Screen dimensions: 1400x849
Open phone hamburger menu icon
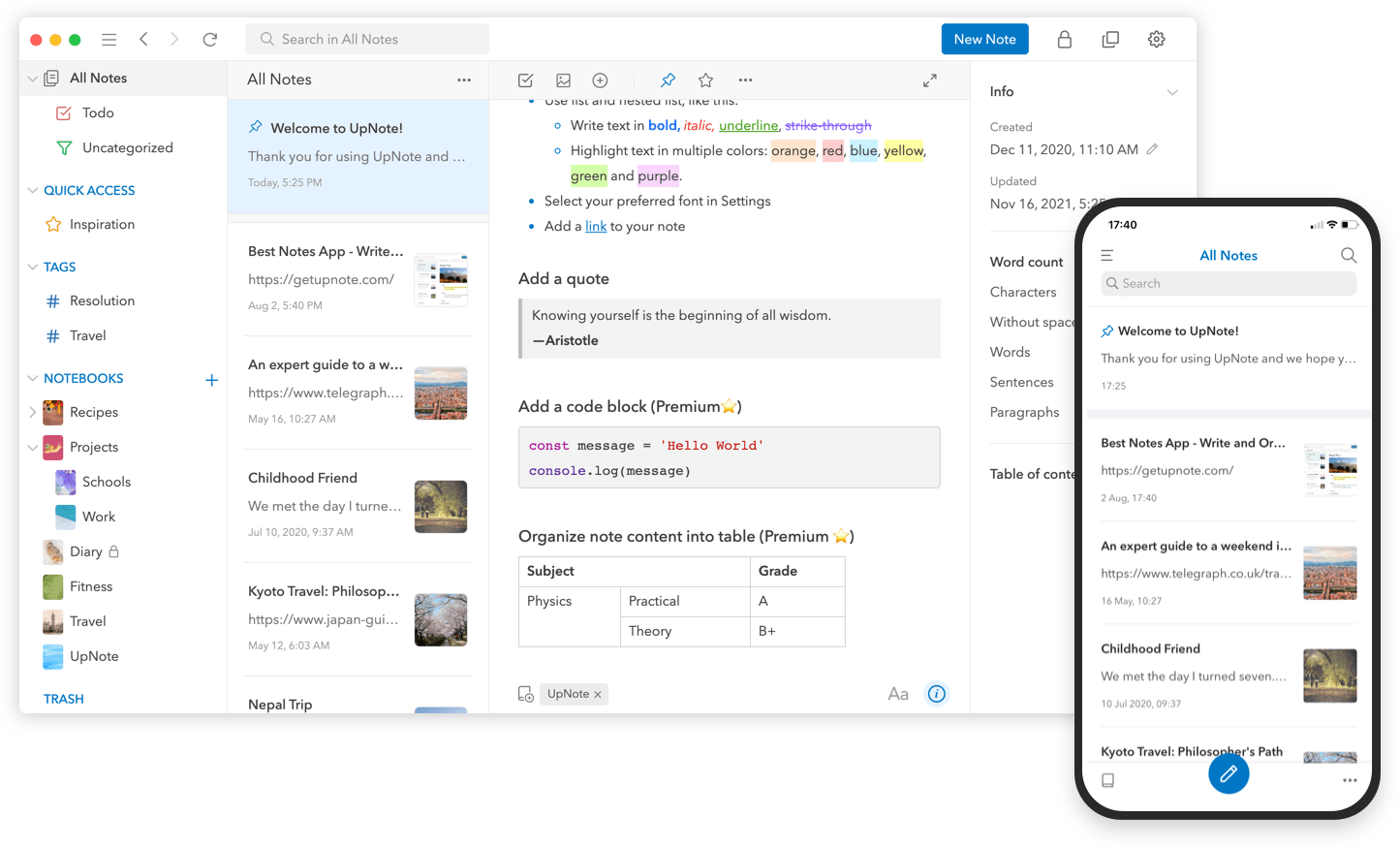coord(1106,256)
